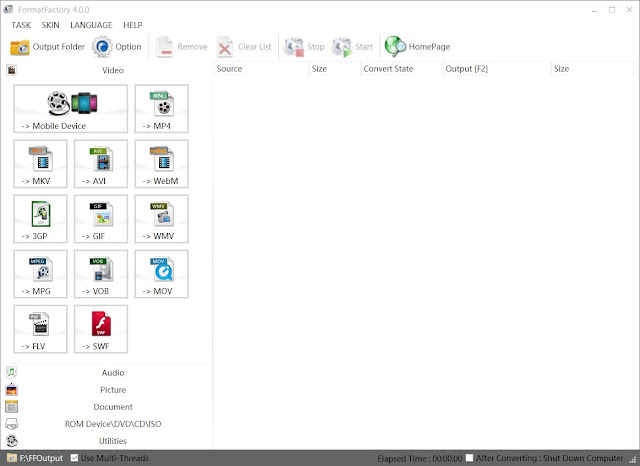Enable After Converting Shut Down Computer
640x466 pixels.
(x=469, y=458)
